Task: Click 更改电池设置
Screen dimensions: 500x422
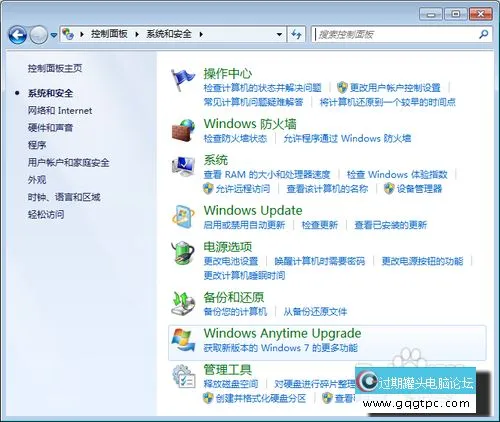Action: [231, 261]
